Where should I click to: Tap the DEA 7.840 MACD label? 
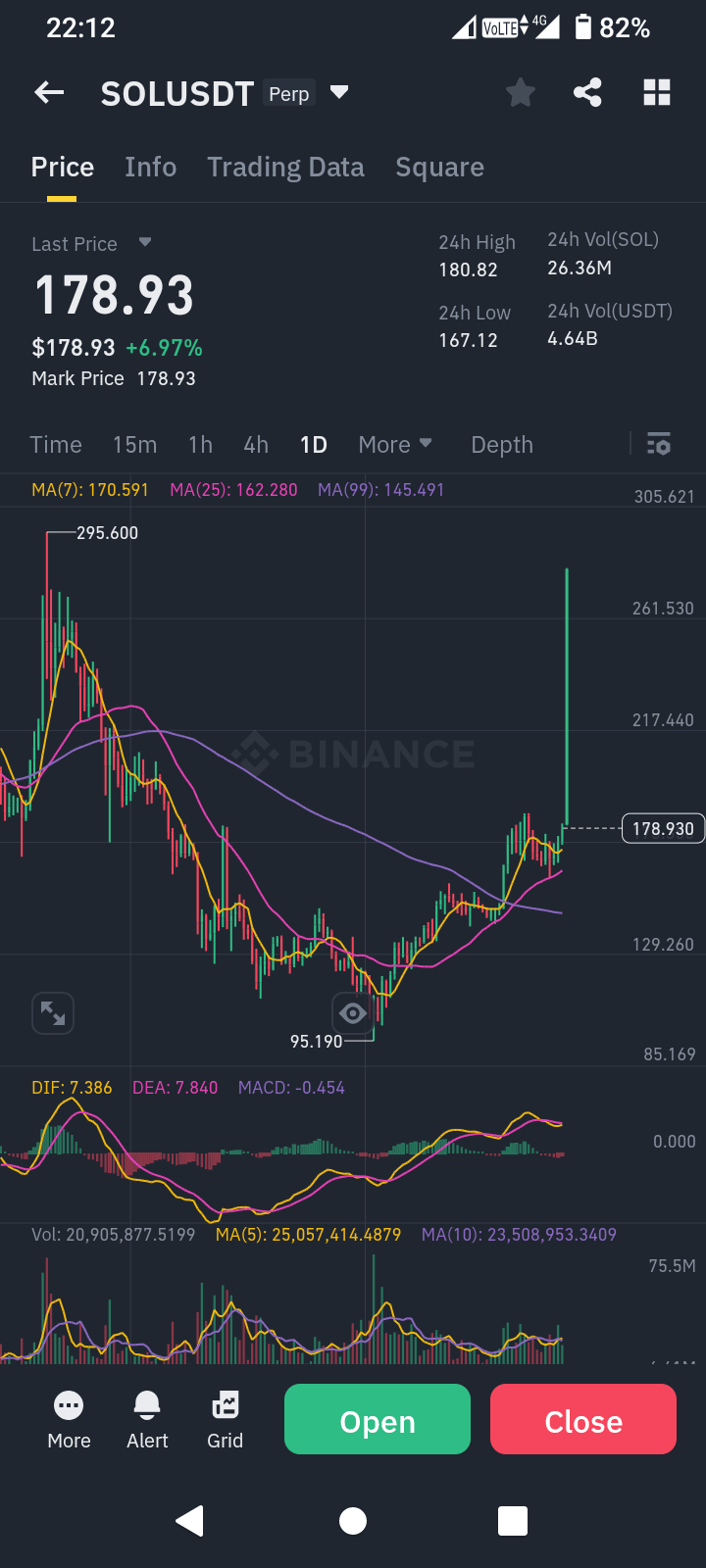pyautogui.click(x=175, y=1088)
